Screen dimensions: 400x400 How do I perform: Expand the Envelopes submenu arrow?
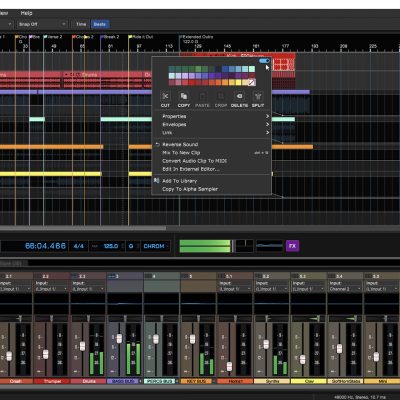pyautogui.click(x=267, y=124)
